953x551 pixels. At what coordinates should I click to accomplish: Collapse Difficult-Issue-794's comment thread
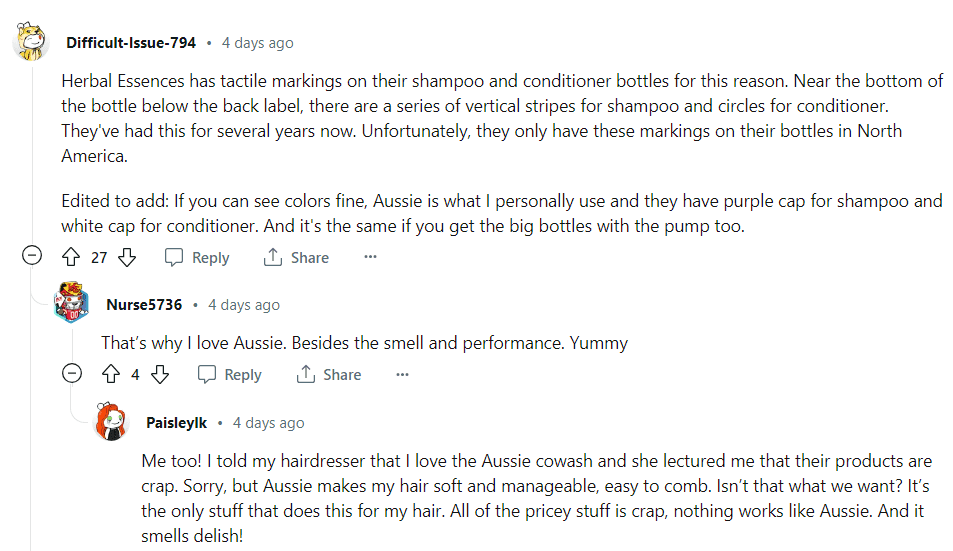click(x=32, y=257)
